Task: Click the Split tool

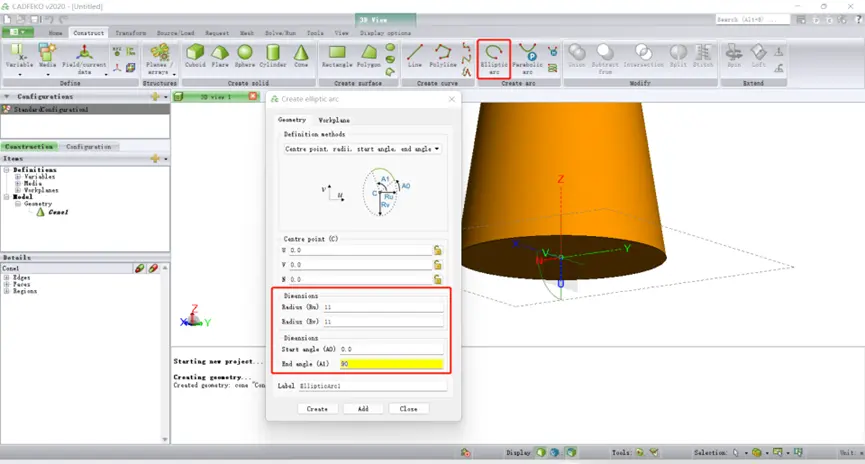Action: pos(678,56)
